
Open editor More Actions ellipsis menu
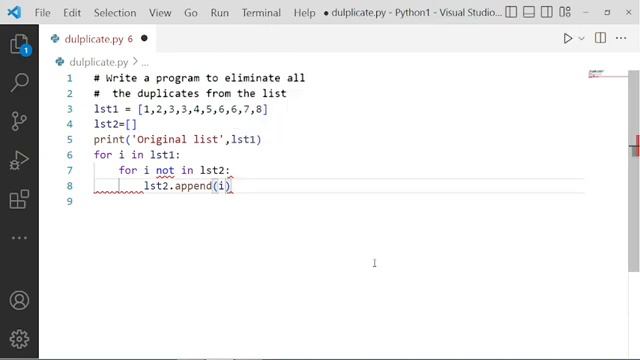point(621,38)
